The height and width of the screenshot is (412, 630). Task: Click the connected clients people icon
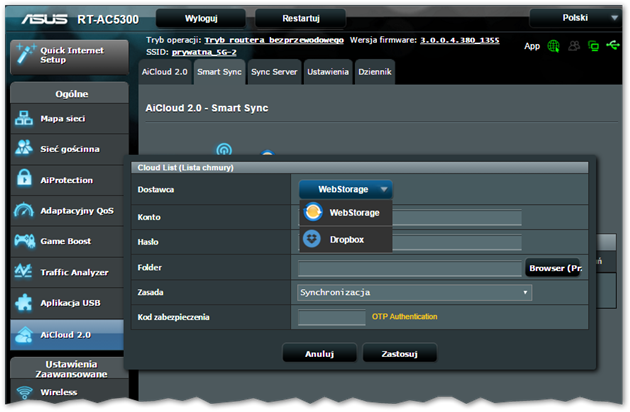[x=574, y=46]
